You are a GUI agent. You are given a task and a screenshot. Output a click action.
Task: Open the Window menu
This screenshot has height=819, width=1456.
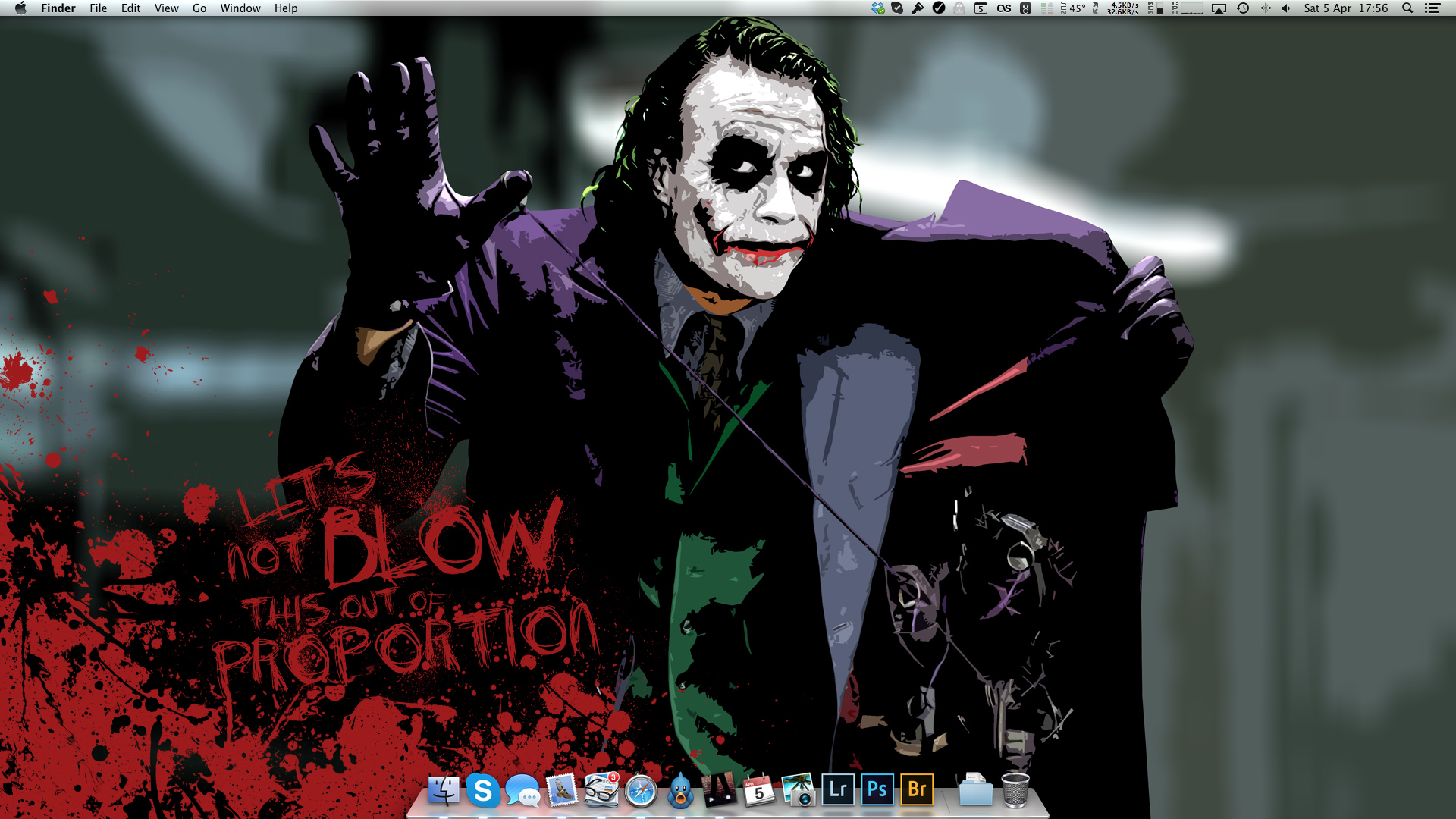tap(240, 8)
